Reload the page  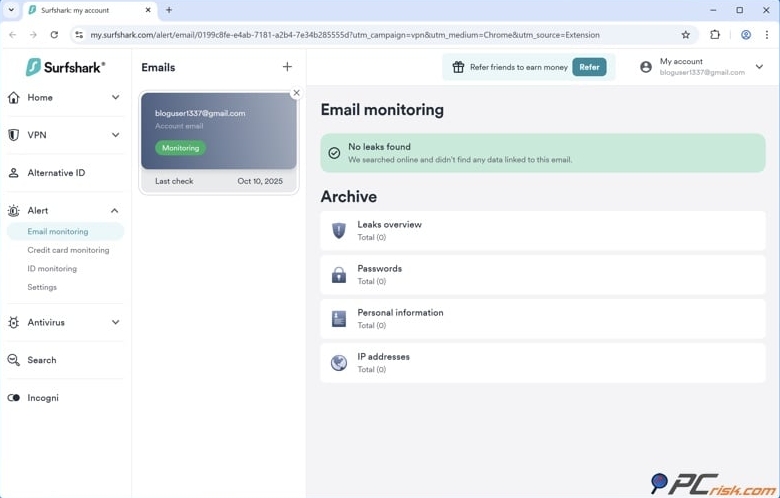(54, 35)
